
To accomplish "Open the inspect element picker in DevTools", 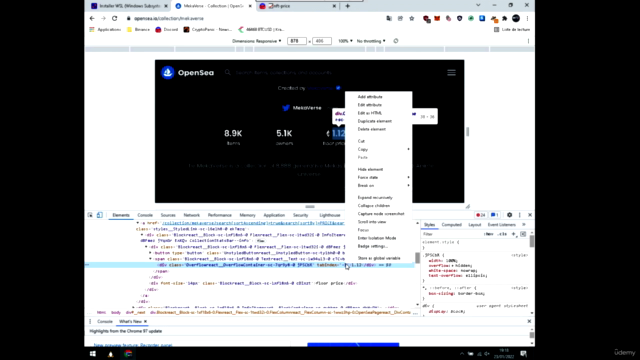I will [90, 215].
